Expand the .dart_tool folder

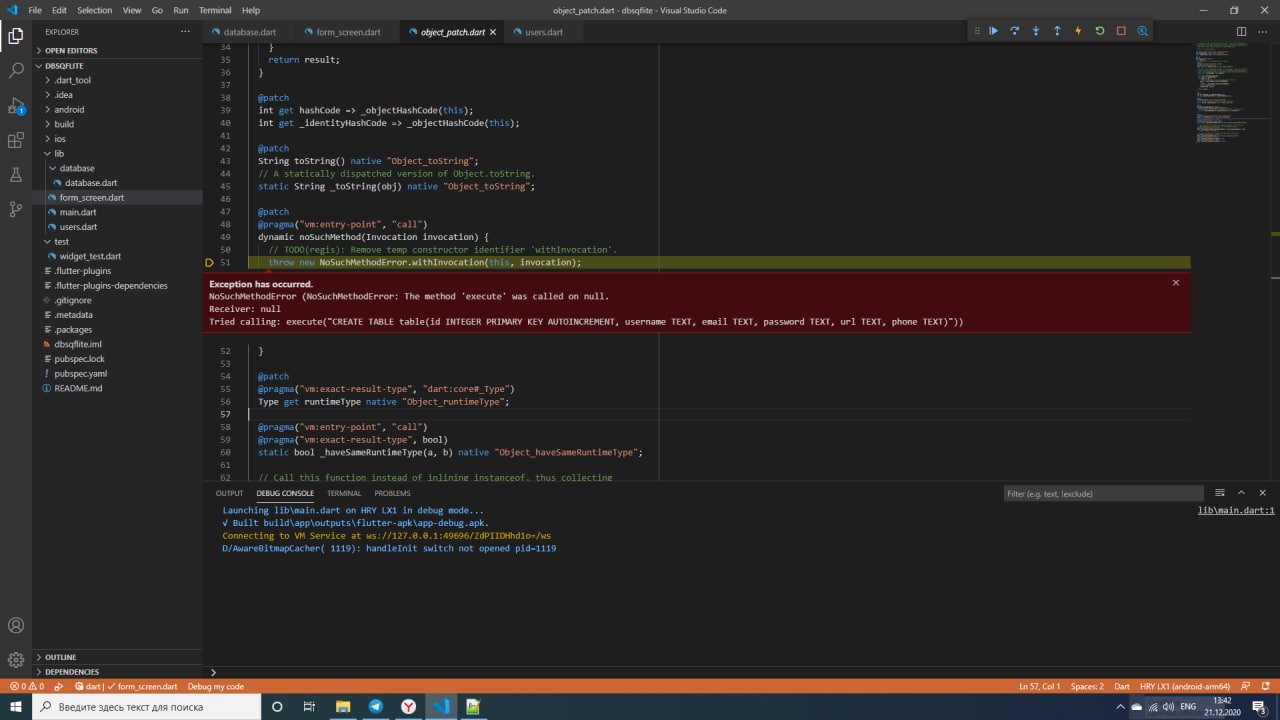(x=72, y=80)
